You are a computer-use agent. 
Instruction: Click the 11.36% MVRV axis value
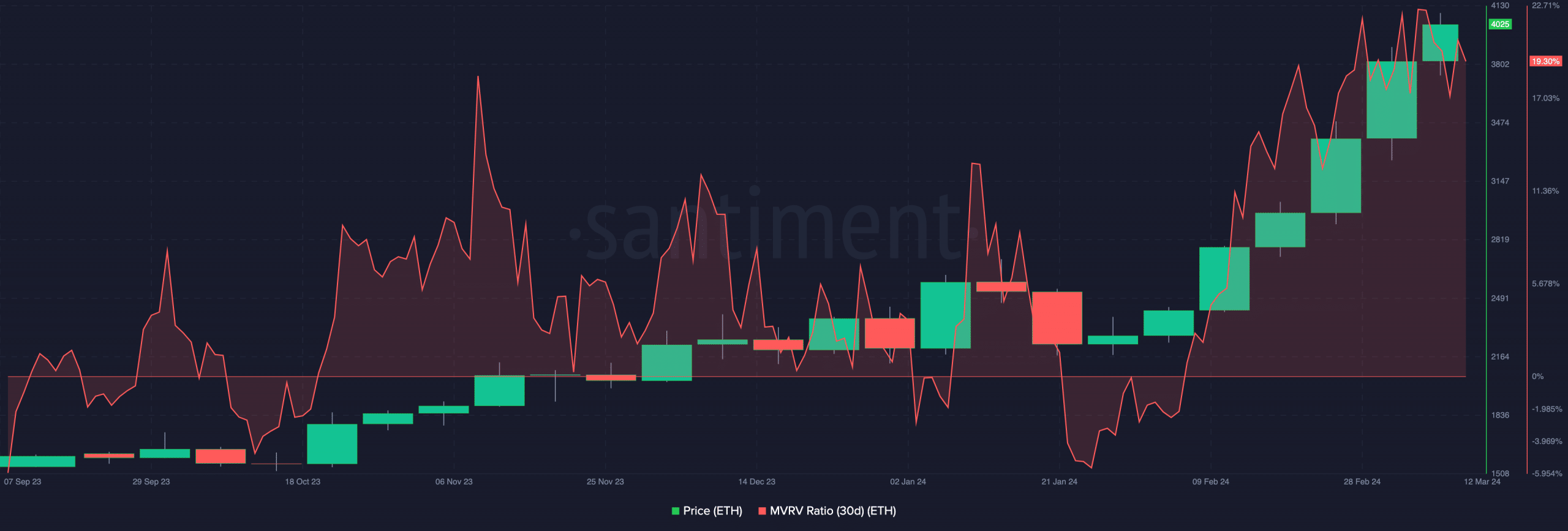point(1545,191)
